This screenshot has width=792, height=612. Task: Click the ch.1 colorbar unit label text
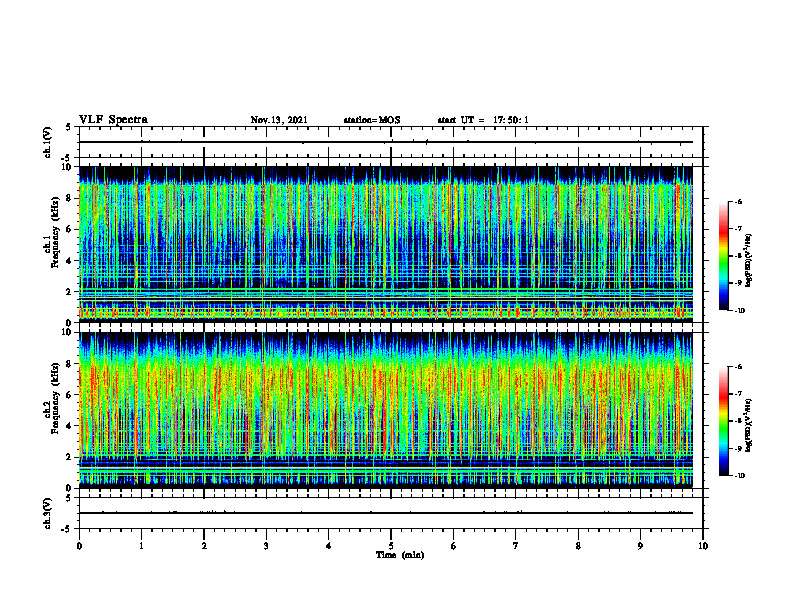[x=749, y=260]
